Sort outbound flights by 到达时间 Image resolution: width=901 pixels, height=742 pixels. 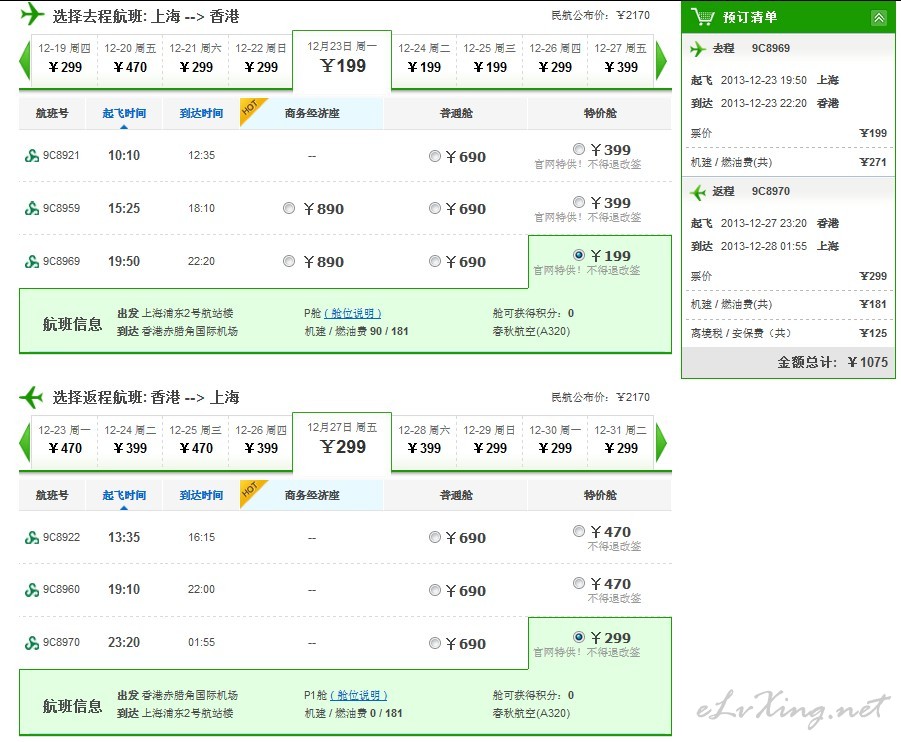201,113
